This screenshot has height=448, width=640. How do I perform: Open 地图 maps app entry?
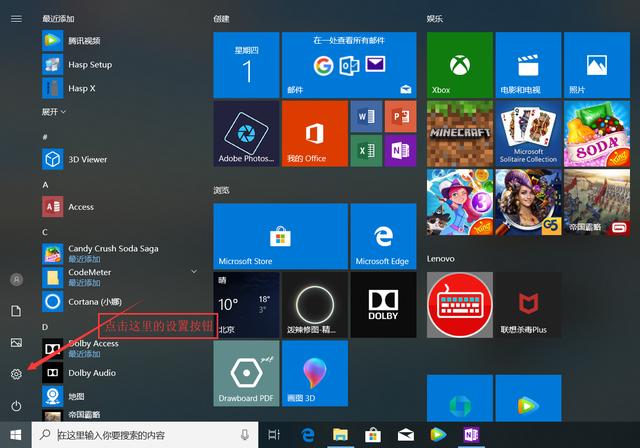pyautogui.click(x=118, y=396)
